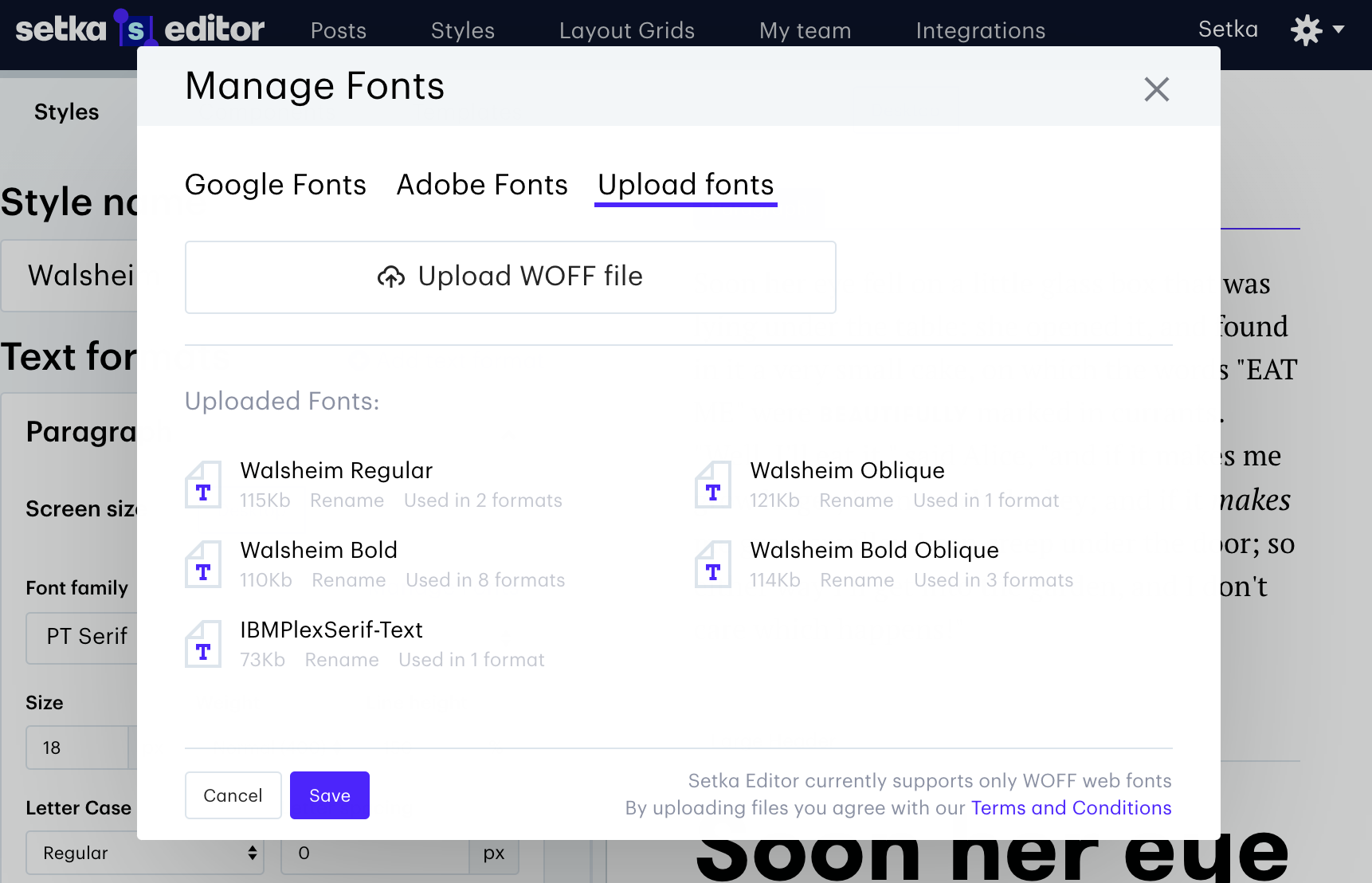The image size is (1372, 883).
Task: Rename the IBMPlexSerif-Text font
Action: [x=342, y=660]
